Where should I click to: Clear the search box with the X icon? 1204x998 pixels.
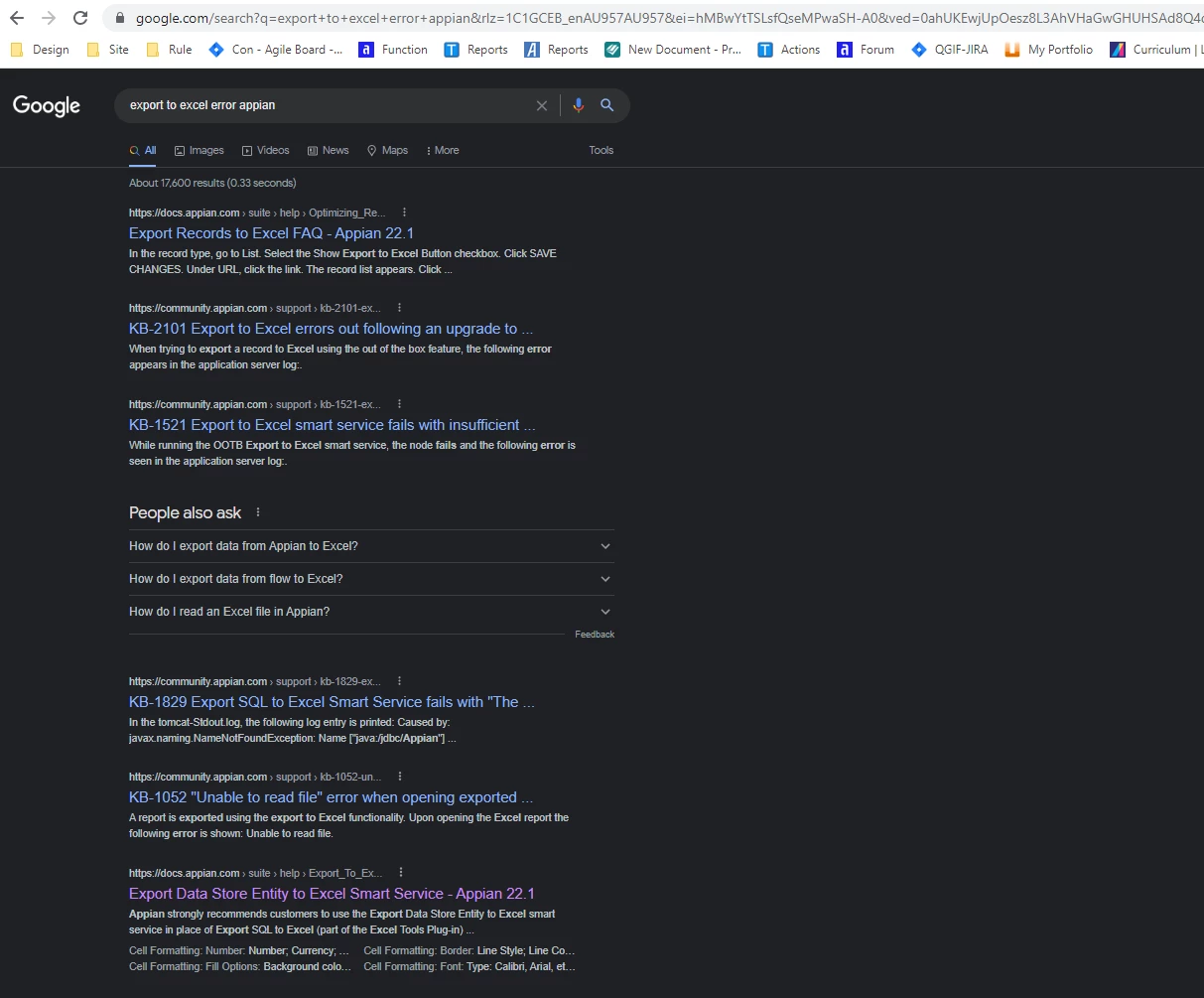[542, 105]
